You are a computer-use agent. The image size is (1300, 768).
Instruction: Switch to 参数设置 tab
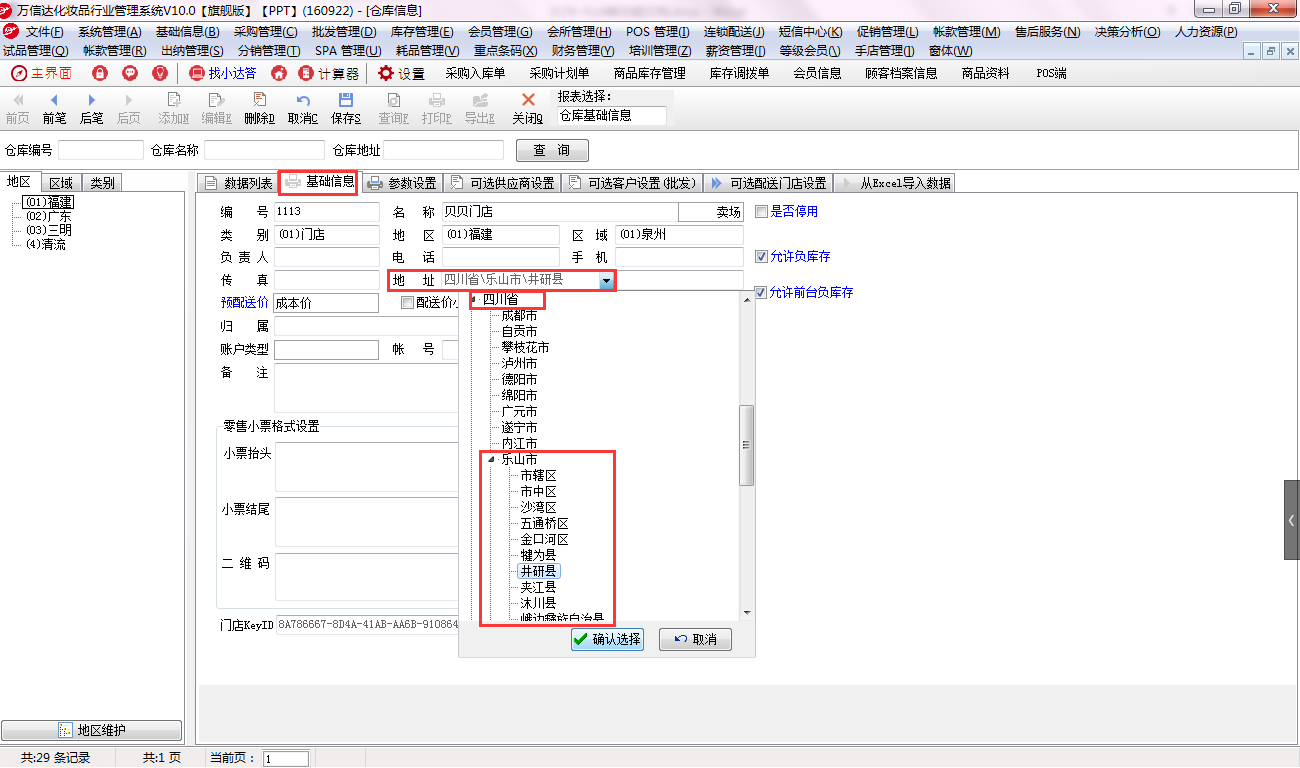401,183
